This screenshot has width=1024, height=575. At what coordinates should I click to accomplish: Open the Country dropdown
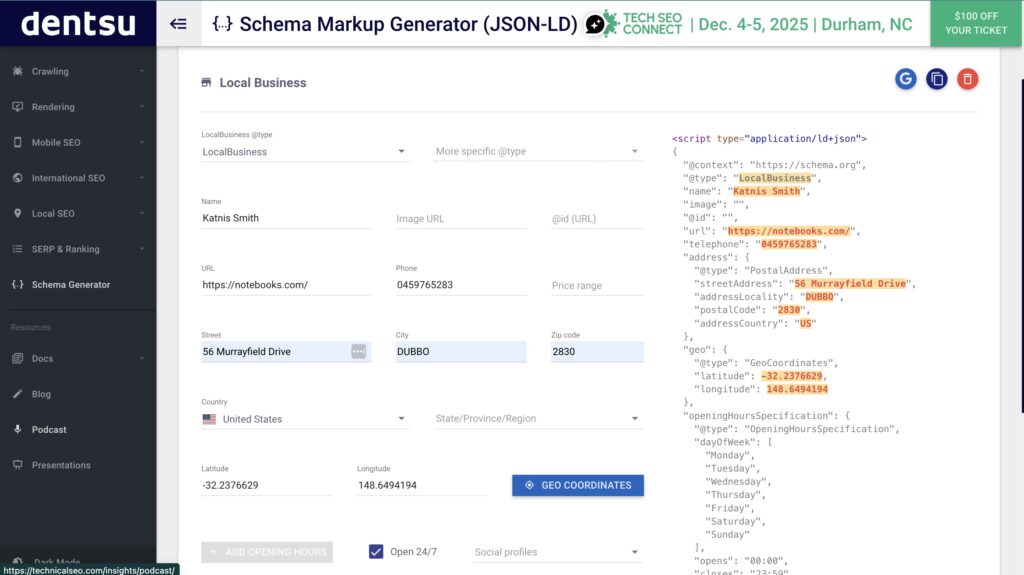(x=305, y=419)
